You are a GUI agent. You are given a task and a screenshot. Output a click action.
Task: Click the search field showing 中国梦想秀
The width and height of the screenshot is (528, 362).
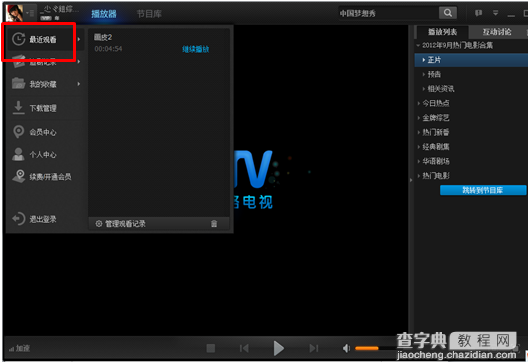click(388, 13)
